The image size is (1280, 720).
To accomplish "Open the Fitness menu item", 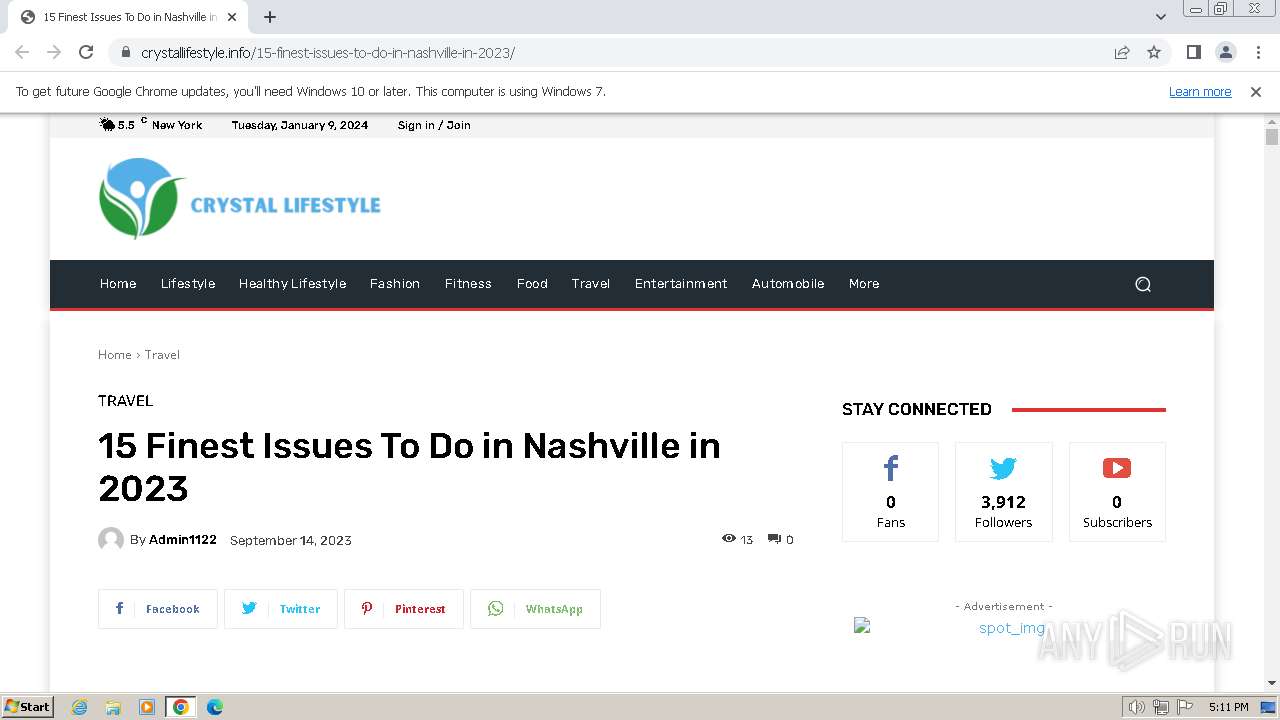I will tap(468, 284).
